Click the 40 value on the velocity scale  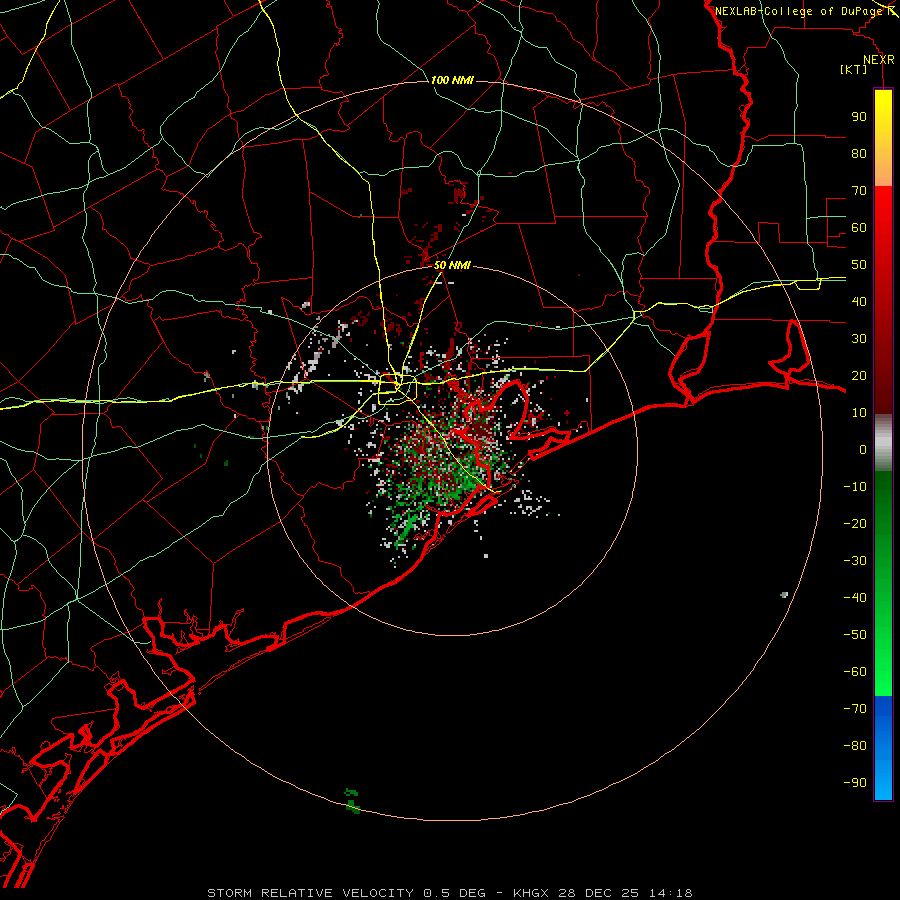point(859,302)
